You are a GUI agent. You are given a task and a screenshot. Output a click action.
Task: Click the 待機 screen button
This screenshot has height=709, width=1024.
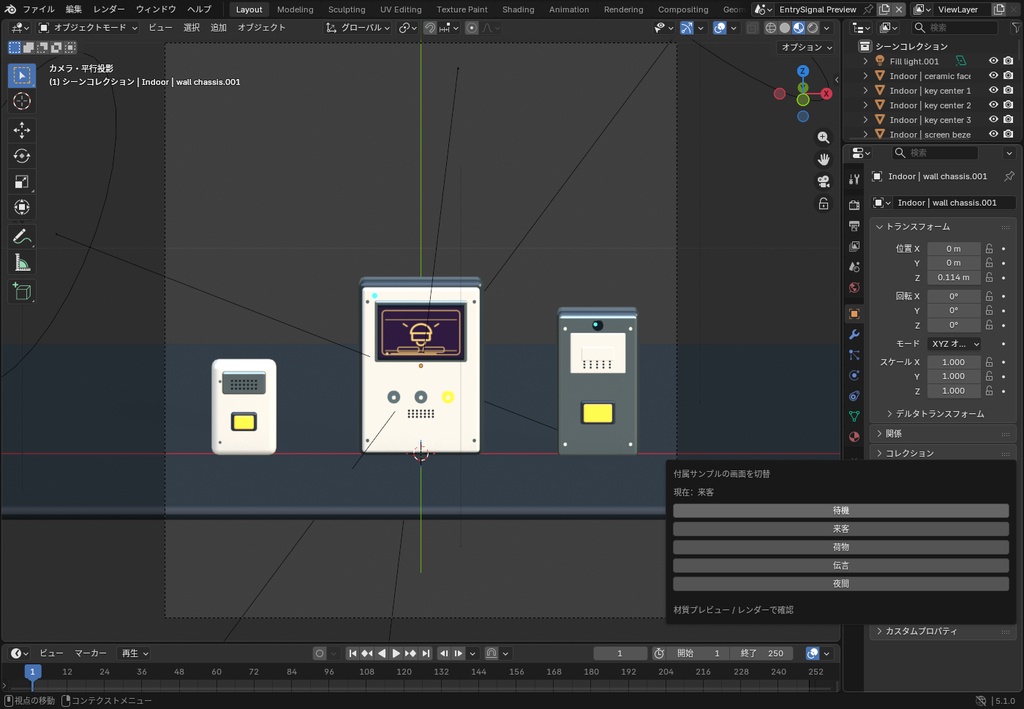[840, 511]
